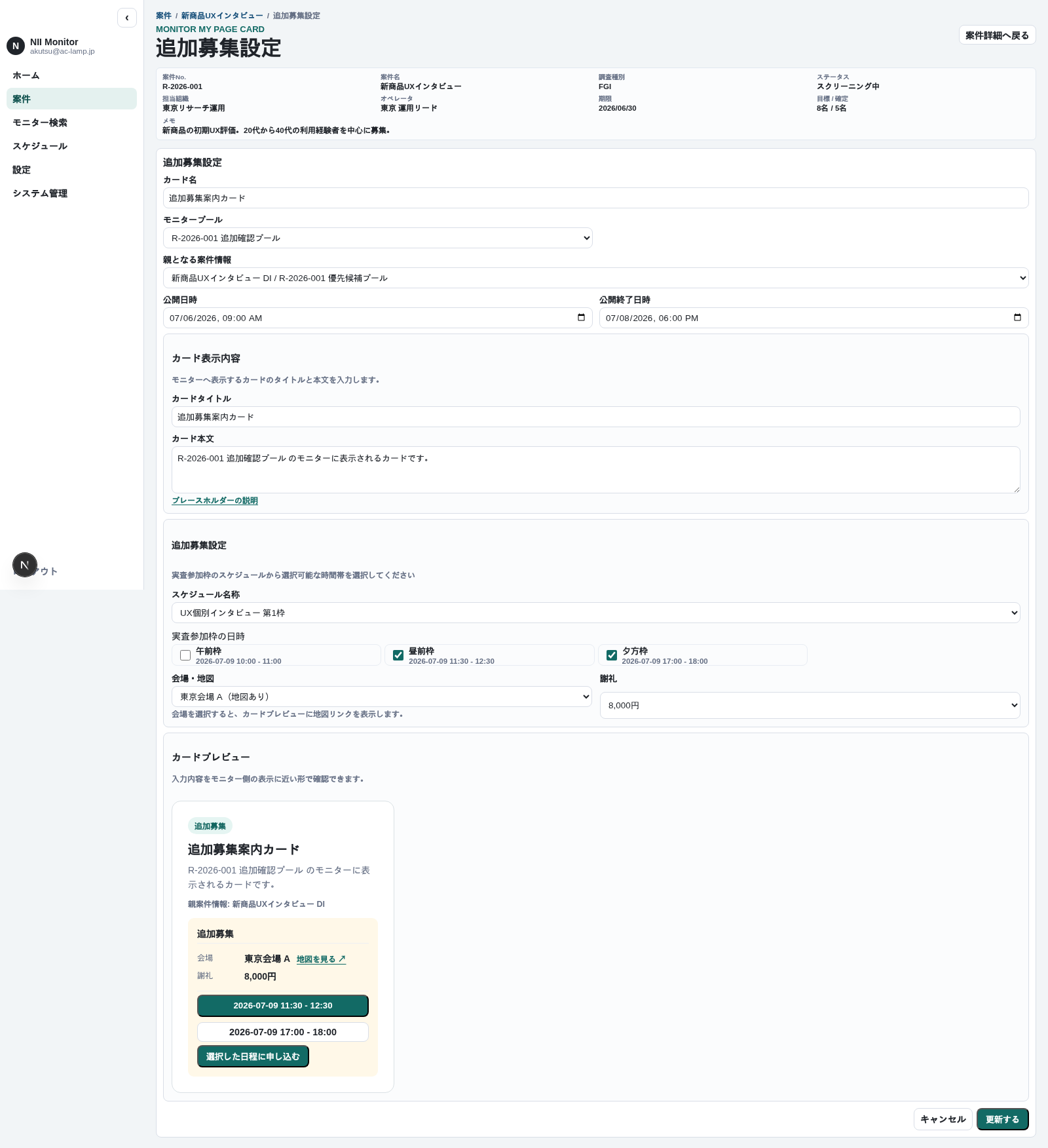Go to ホーム in the sidebar

71,75
